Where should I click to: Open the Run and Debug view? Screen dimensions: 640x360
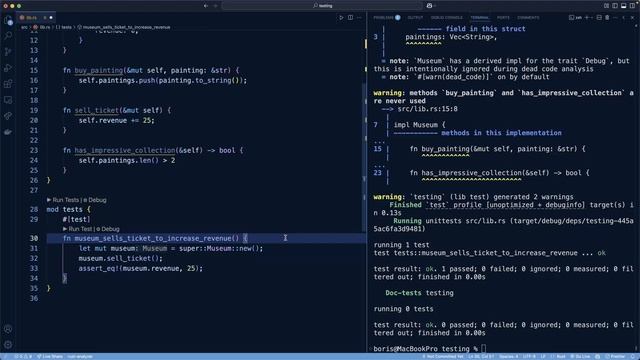click(8, 68)
